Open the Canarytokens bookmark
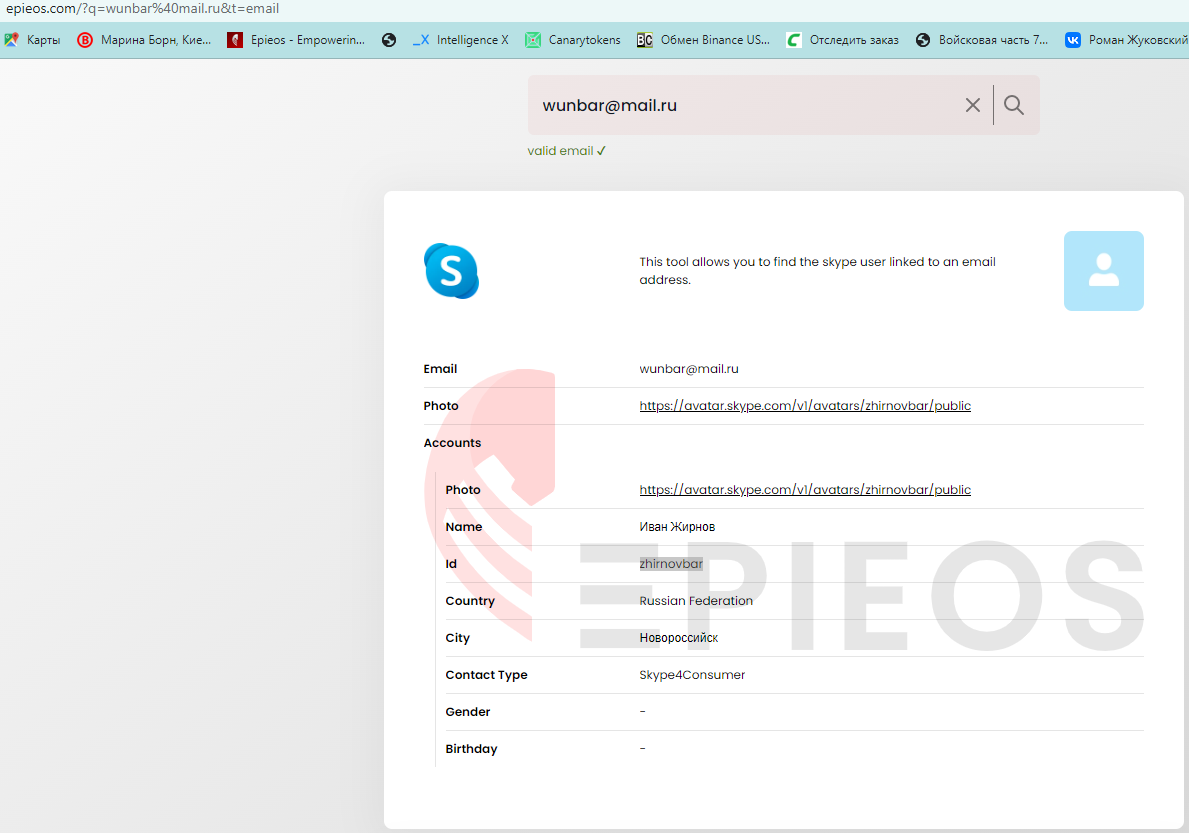1189x833 pixels. (x=573, y=40)
